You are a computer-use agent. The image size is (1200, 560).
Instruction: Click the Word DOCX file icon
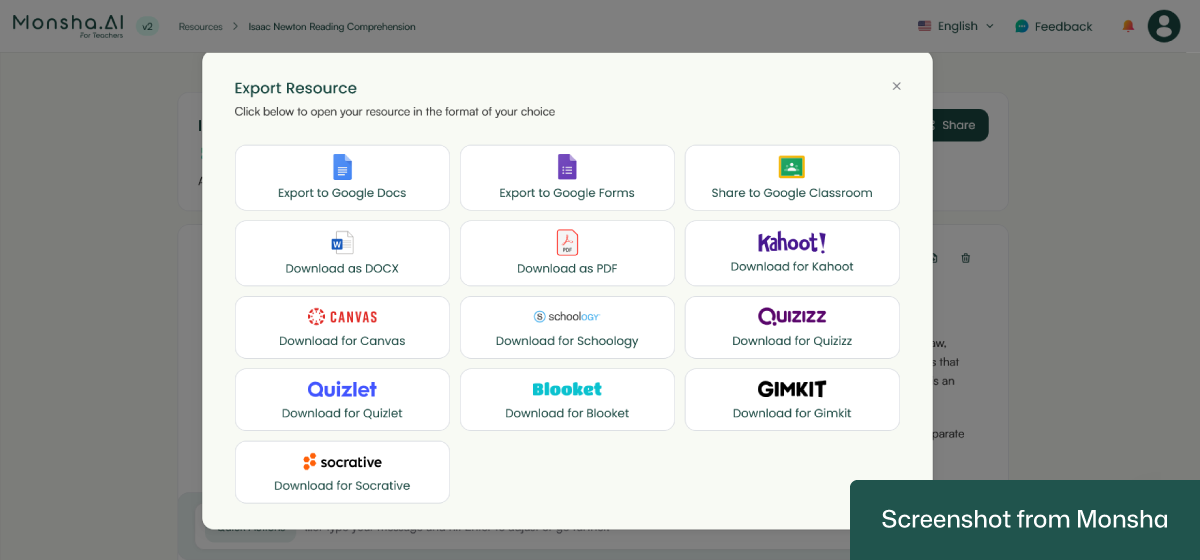click(342, 242)
